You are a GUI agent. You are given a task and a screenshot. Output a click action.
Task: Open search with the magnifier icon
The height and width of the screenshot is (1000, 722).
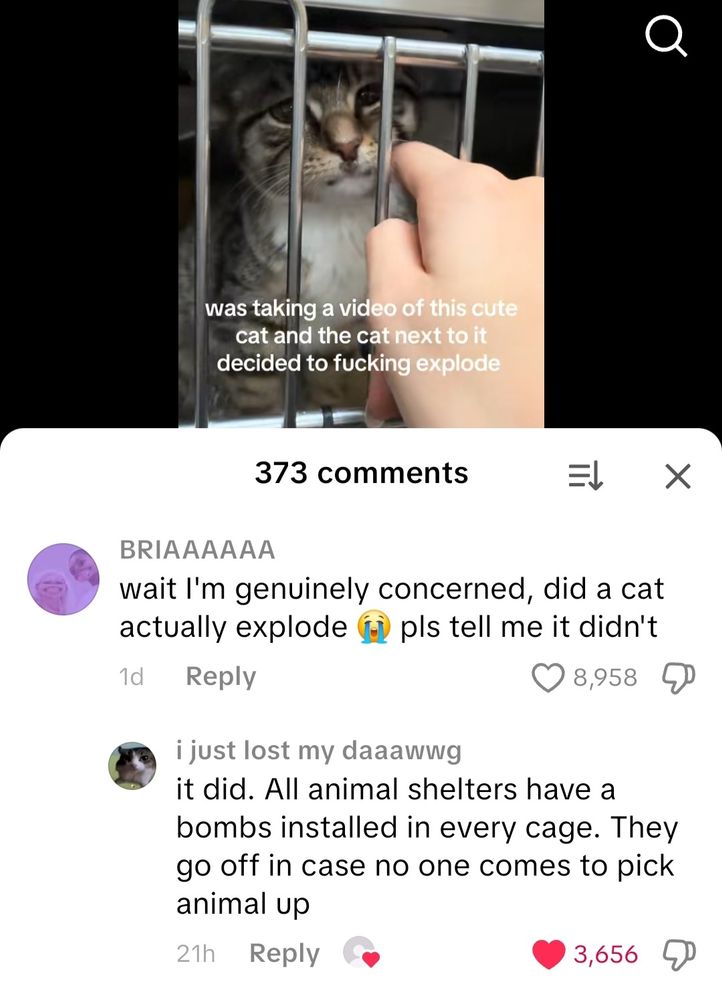pos(667,37)
